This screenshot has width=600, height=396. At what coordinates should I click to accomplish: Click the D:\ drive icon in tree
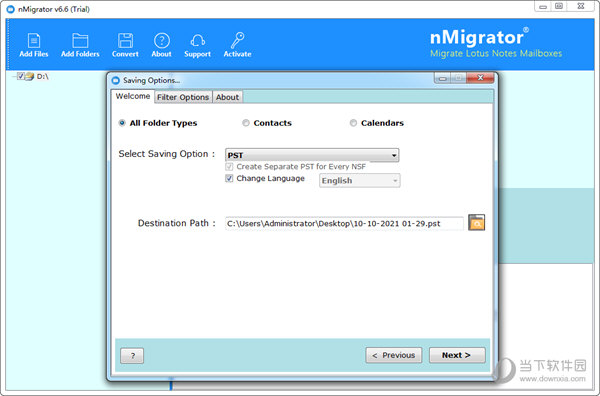click(x=30, y=76)
